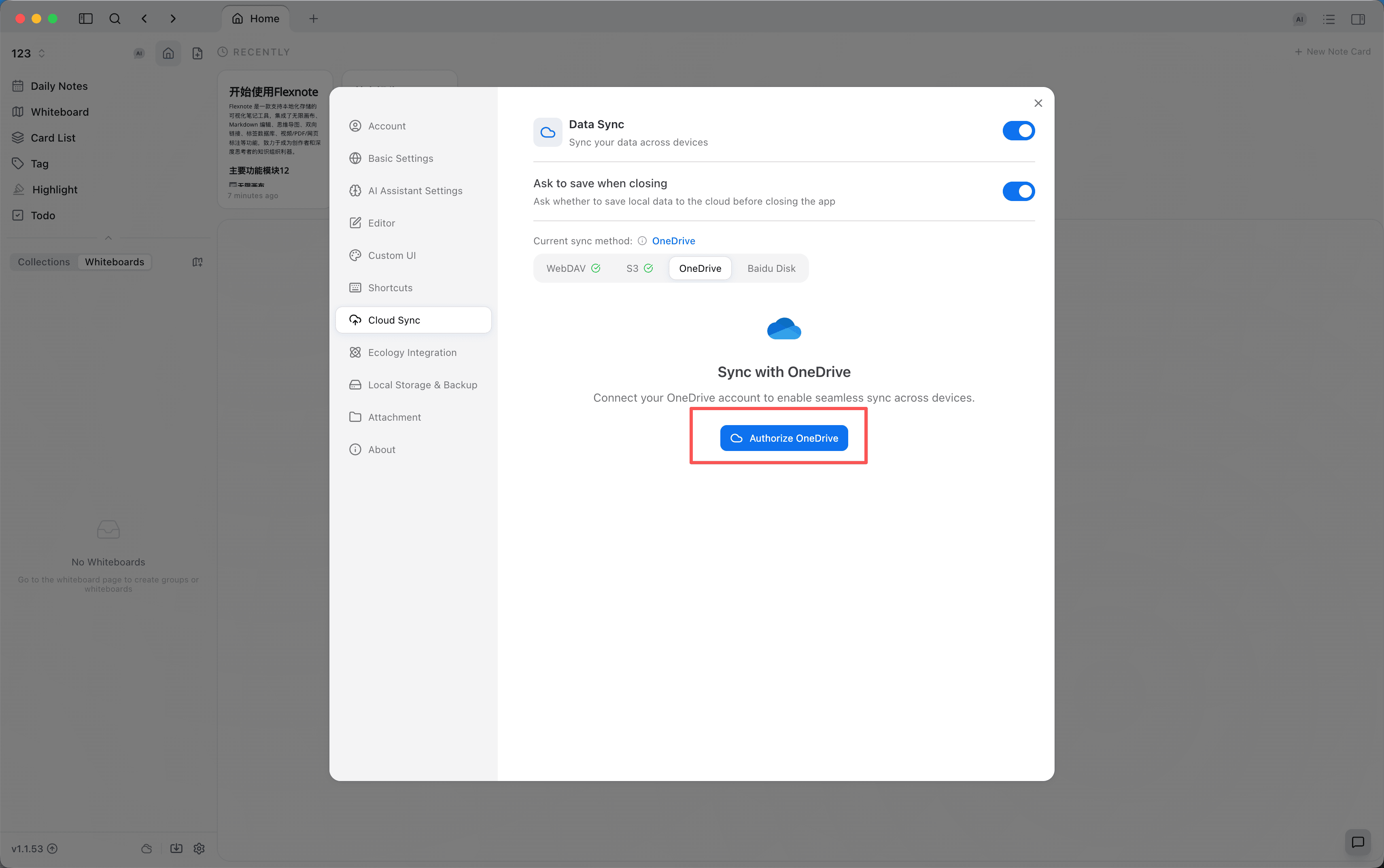Open the feedback chat icon bottom-right

click(x=1358, y=842)
